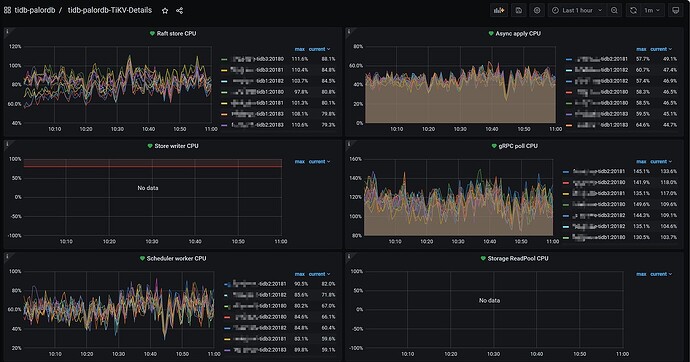Refresh the dashboard now

(x=633, y=10)
